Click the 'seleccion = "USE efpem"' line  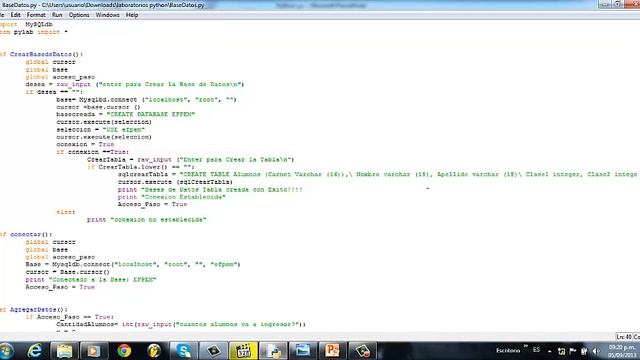100,129
